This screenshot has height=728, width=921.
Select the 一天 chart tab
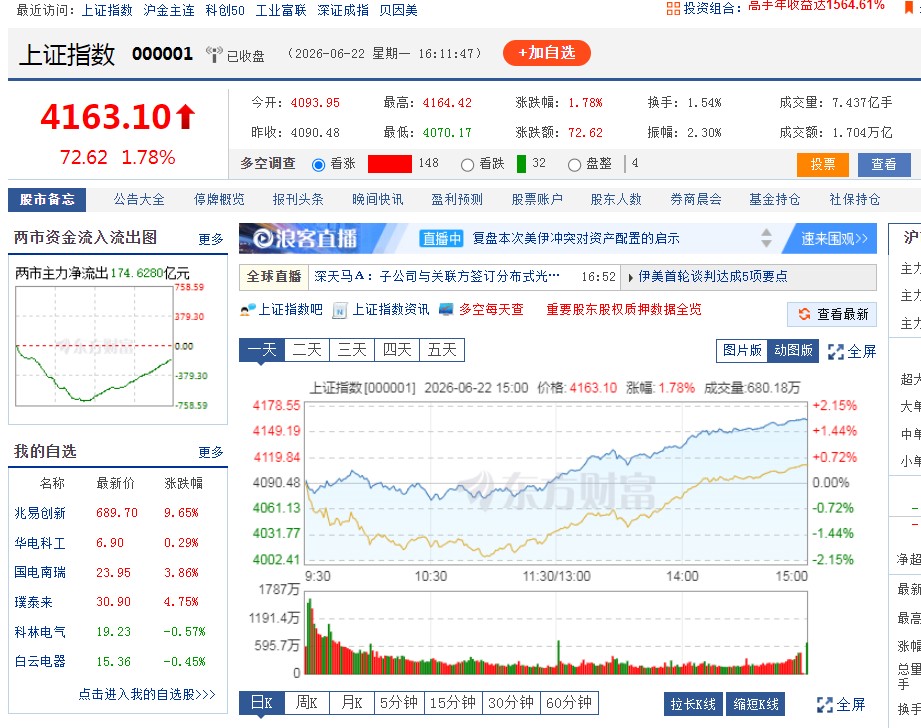(262, 350)
